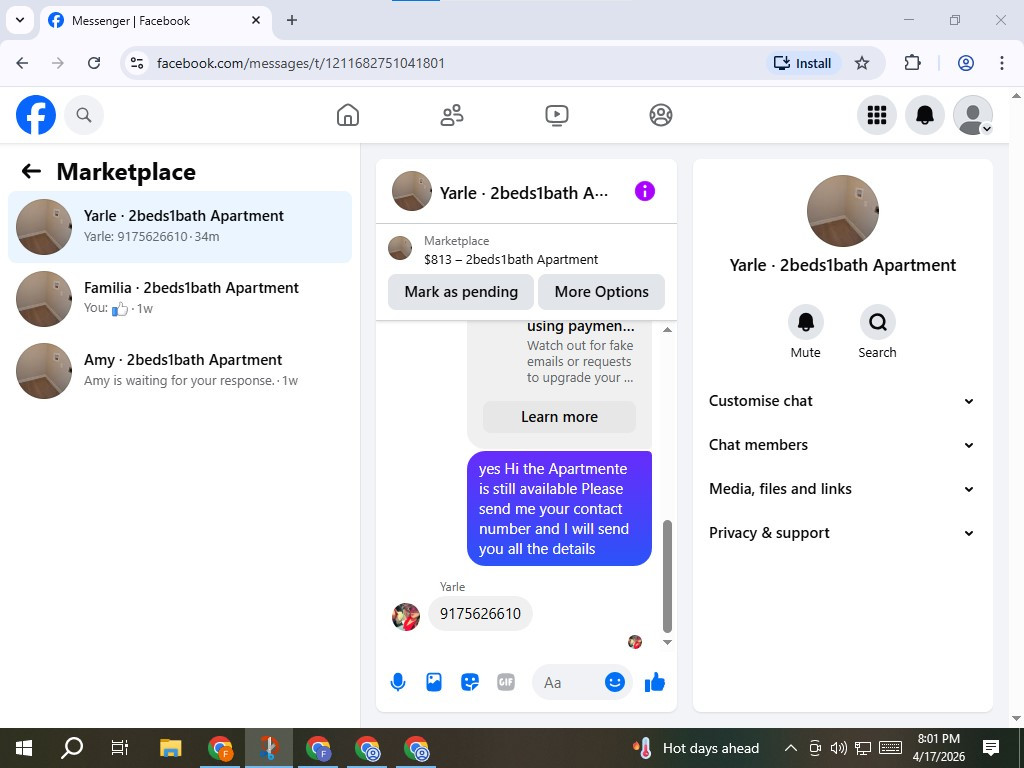Switch to the Messenger | Facebook tab
1024x768 pixels.
click(155, 21)
